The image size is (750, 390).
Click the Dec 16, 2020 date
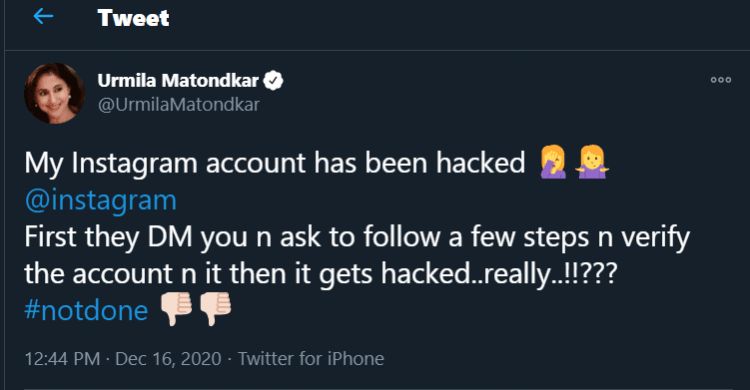[x=168, y=358]
